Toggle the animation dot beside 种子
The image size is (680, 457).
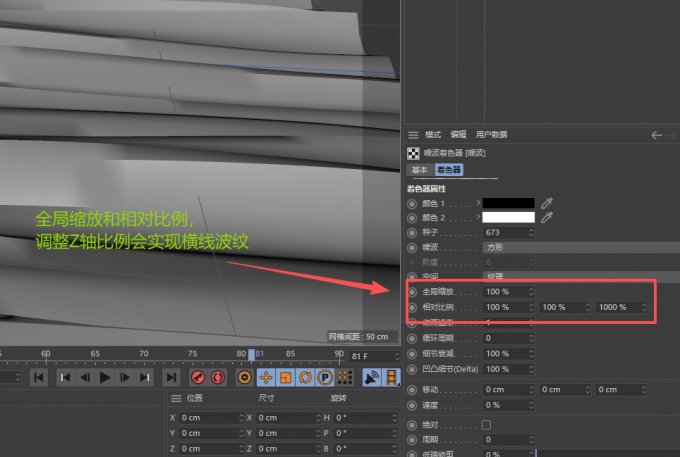412,232
